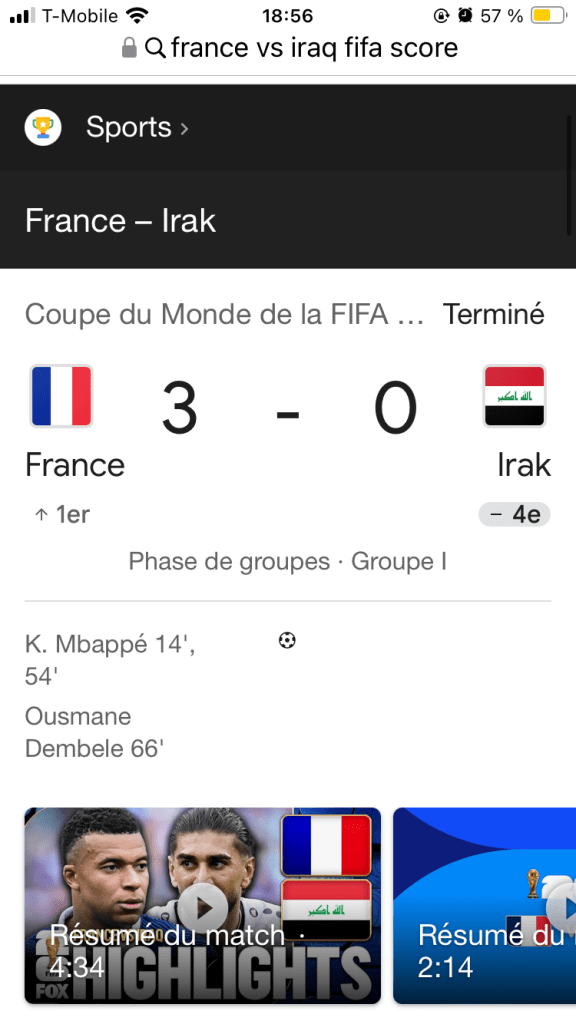Tap the 3 - 0 match score
The height and width of the screenshot is (1024, 576).
(288, 409)
